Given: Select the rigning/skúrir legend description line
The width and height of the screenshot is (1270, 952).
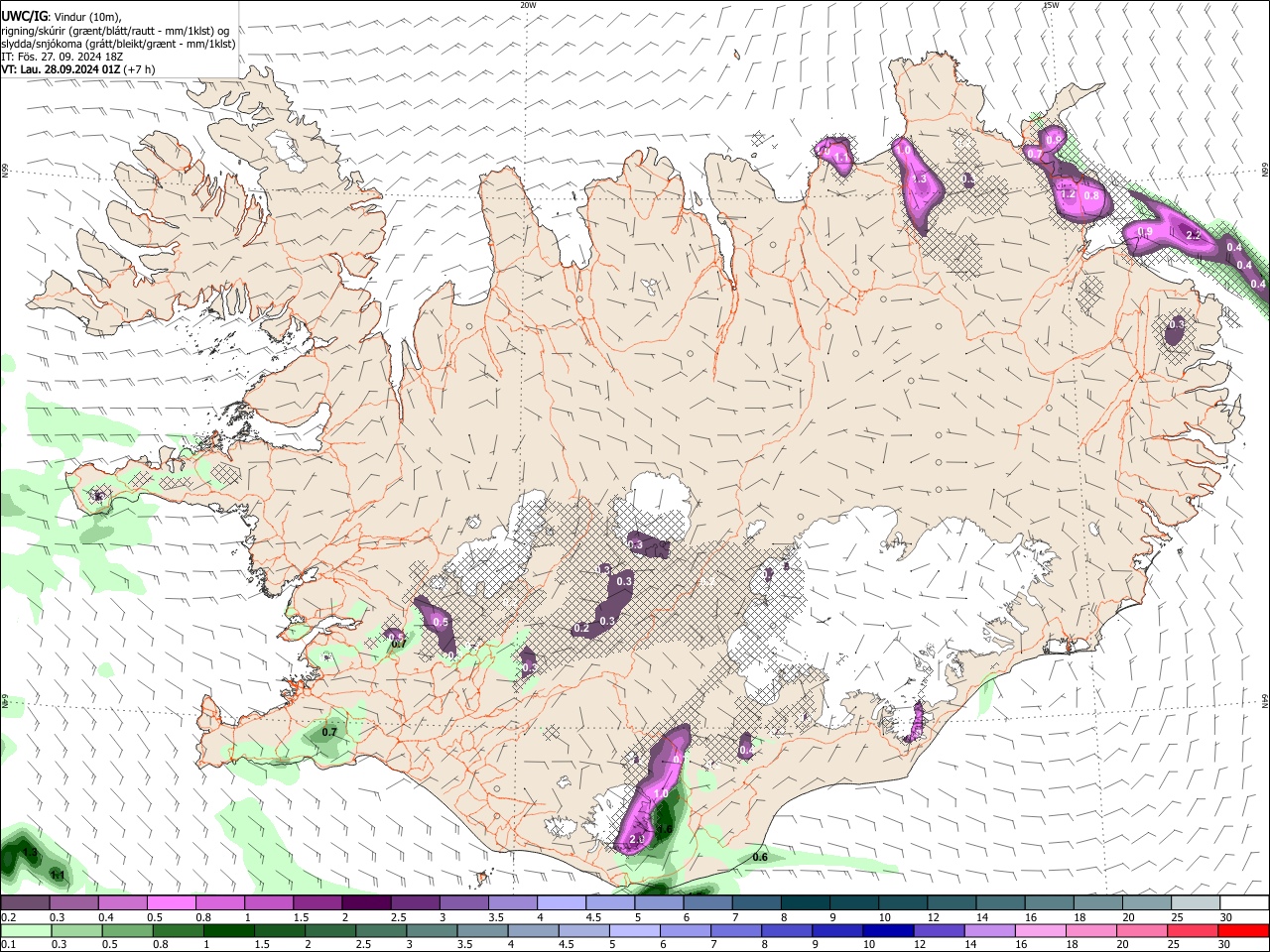Looking at the screenshot, I should click(115, 31).
